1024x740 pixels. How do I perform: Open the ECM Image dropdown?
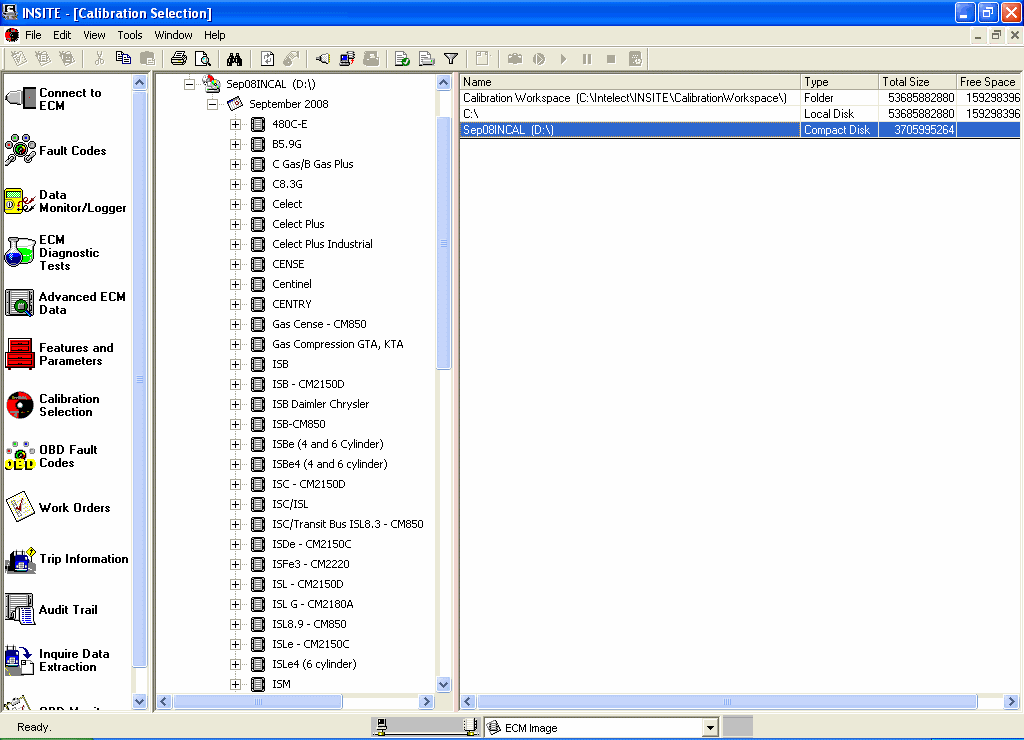click(x=711, y=728)
